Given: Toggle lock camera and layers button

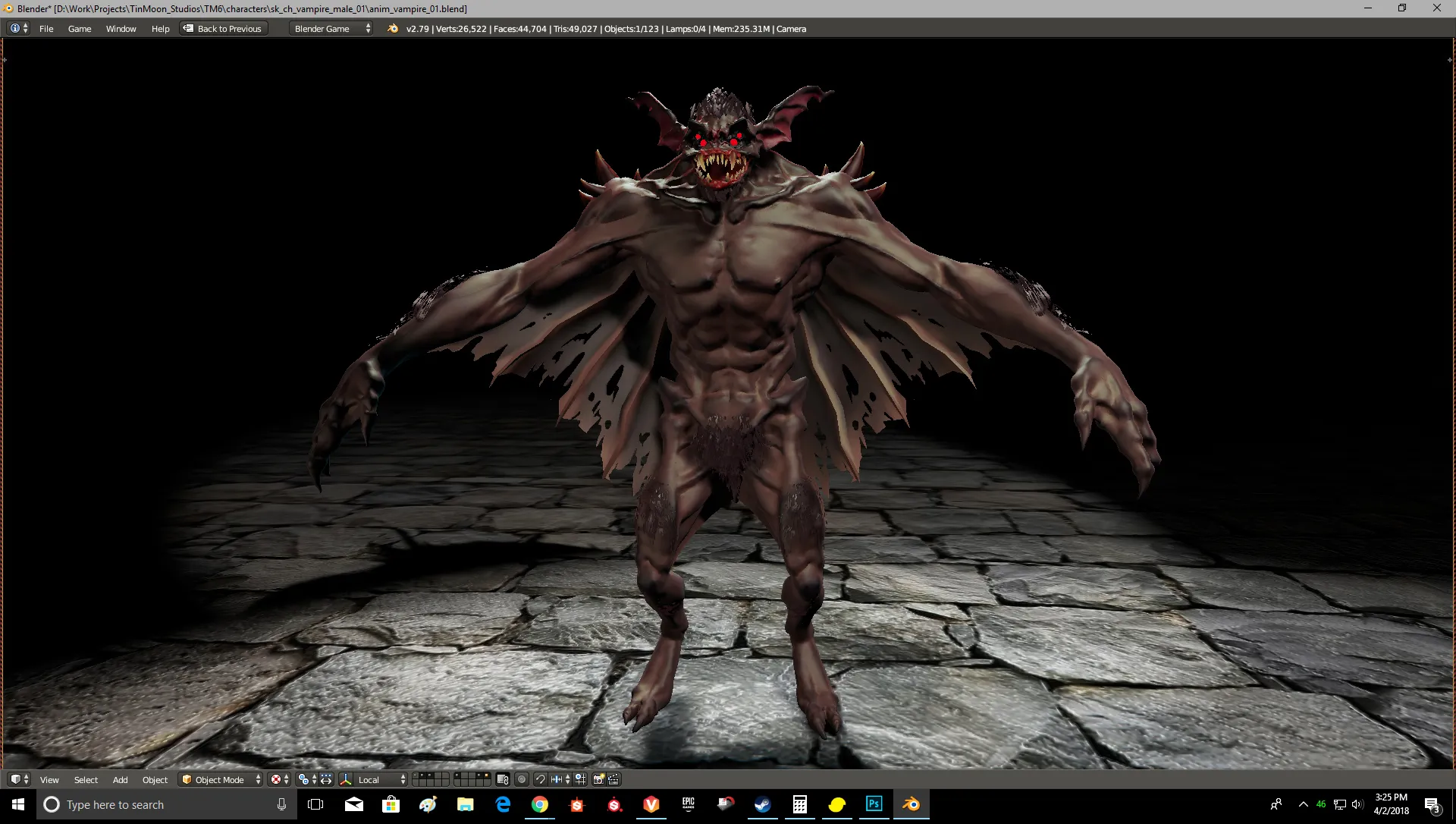Looking at the screenshot, I should pyautogui.click(x=502, y=779).
